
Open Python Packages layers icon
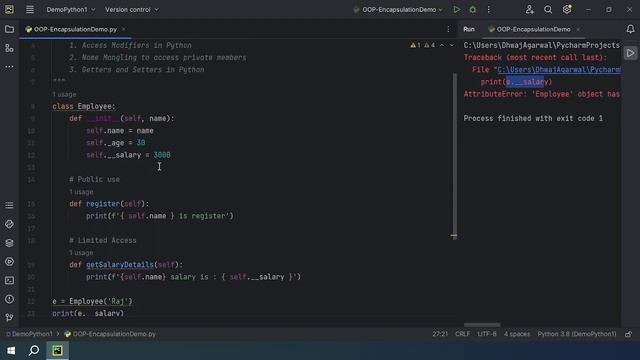coord(9,243)
